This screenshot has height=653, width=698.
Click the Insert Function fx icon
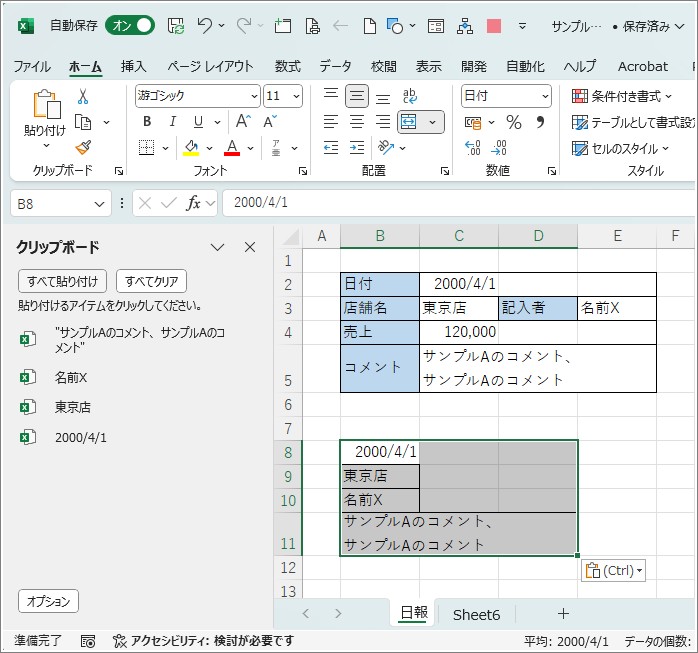(x=193, y=203)
